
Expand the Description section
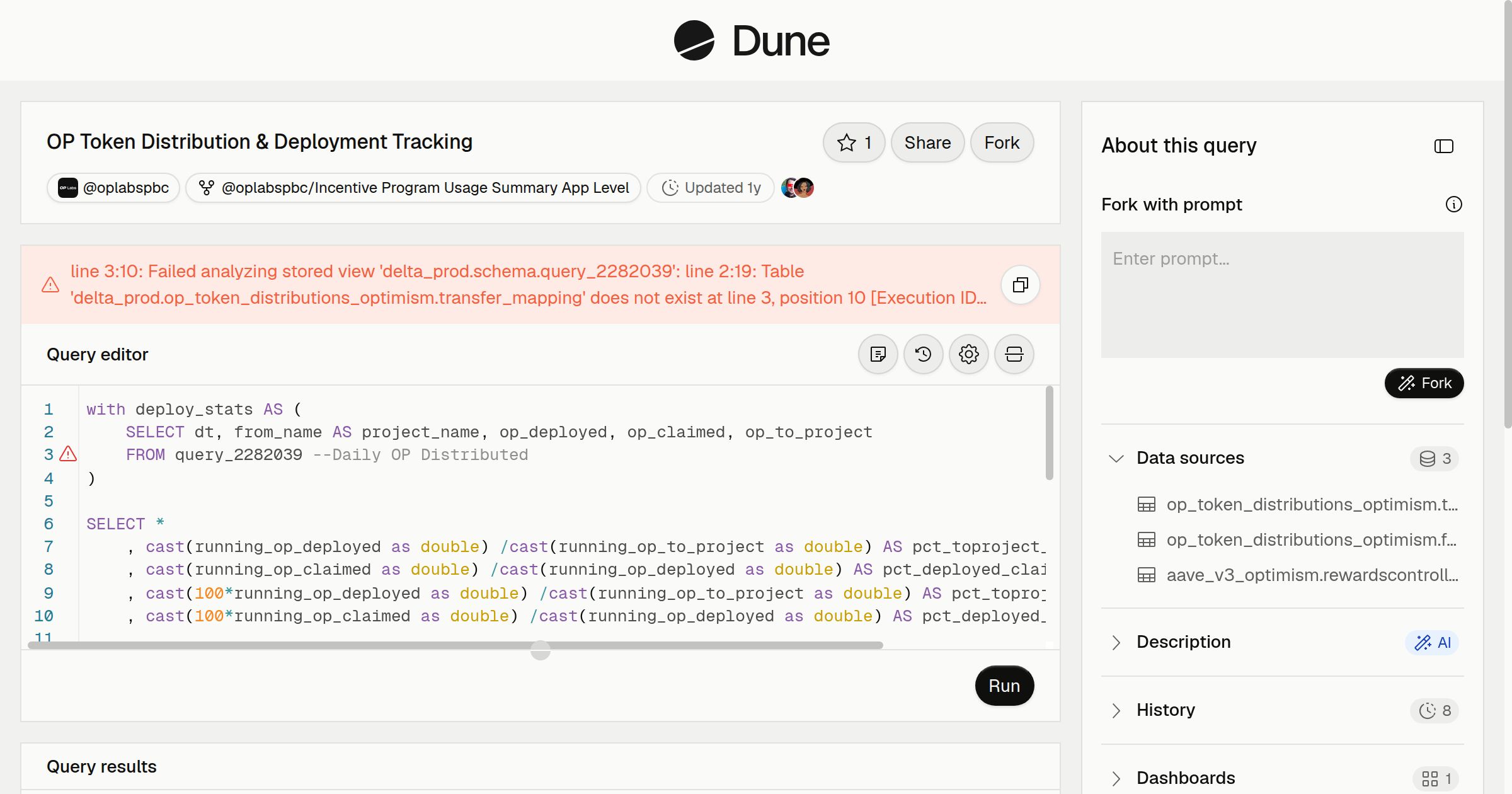[1116, 642]
